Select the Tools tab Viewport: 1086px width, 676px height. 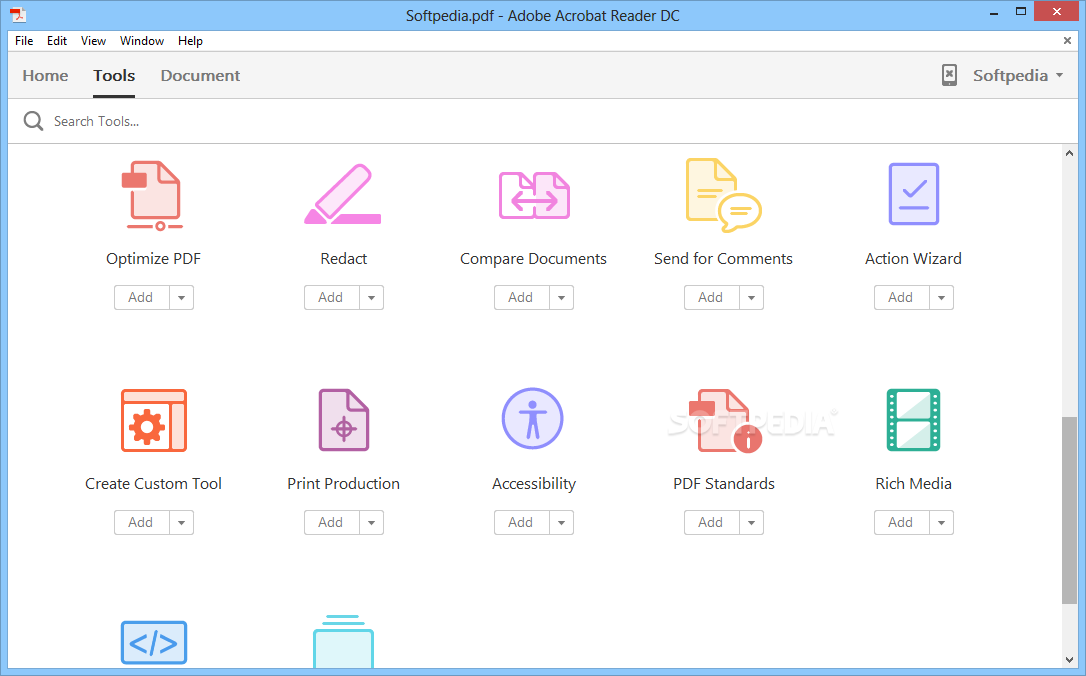pos(114,75)
